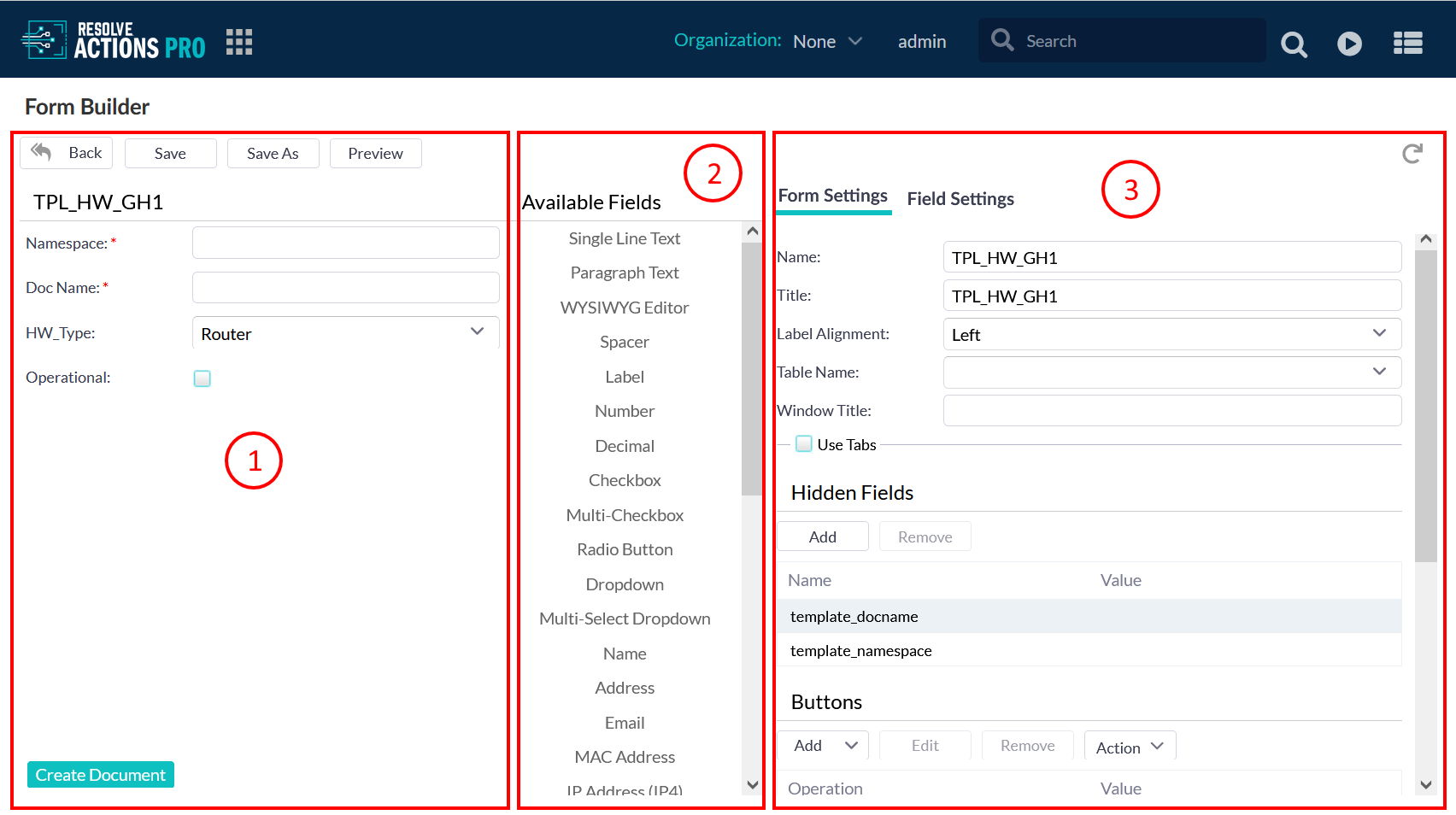This screenshot has width=1456, height=815.
Task: Click the Back arrow button
Action: click(67, 153)
